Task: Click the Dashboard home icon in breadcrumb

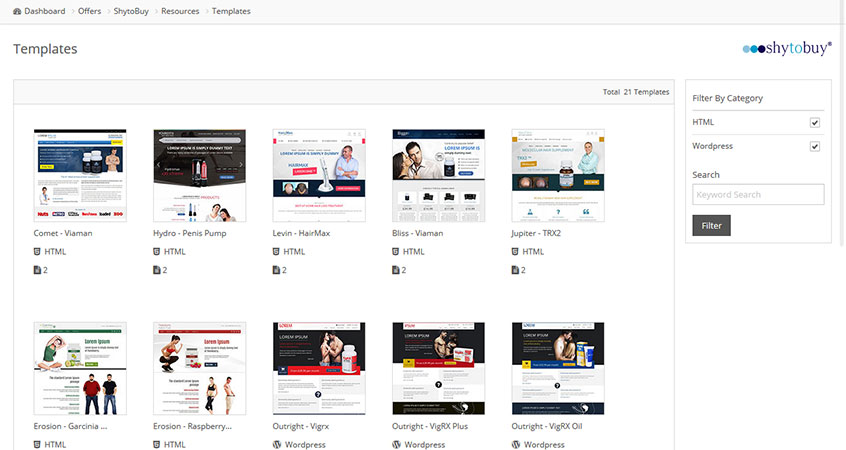Action: click(x=17, y=11)
